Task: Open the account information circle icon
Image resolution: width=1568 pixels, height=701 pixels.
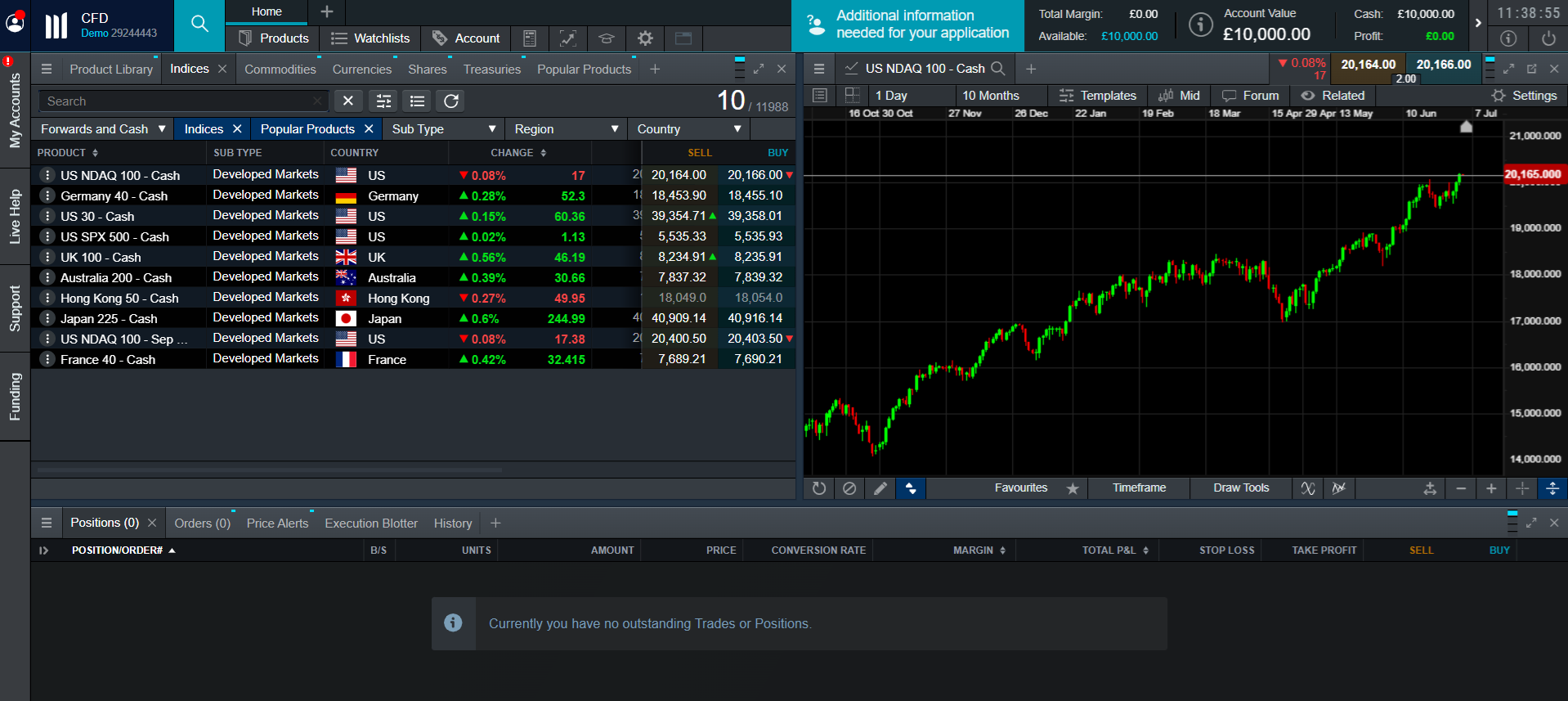Action: (1200, 24)
